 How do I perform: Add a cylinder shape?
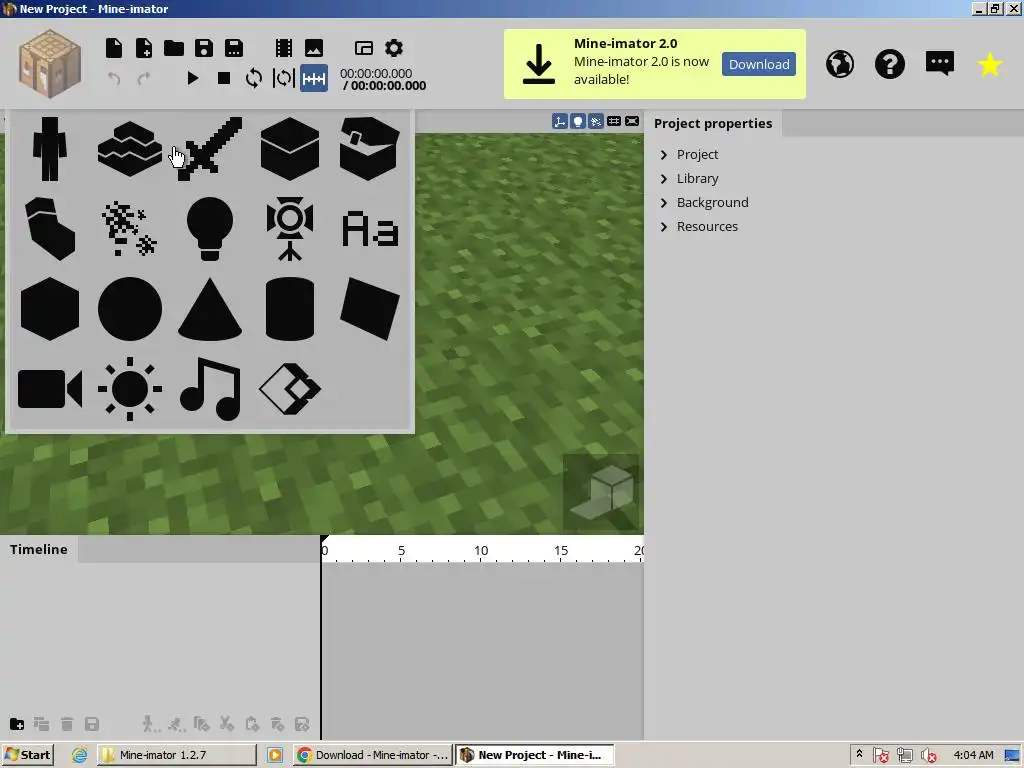click(290, 309)
